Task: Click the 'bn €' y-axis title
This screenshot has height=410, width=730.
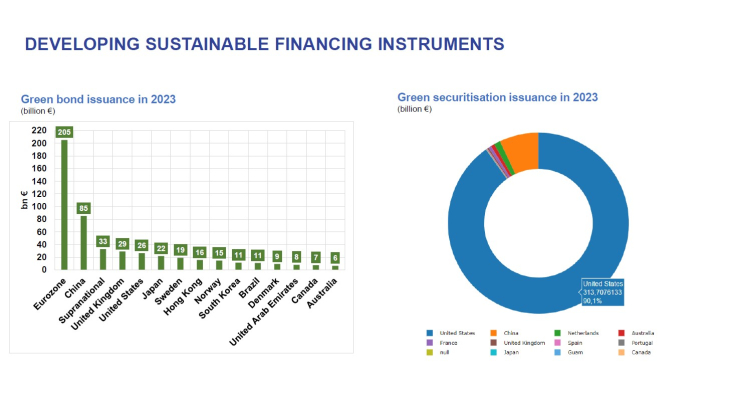Action: click(25, 200)
